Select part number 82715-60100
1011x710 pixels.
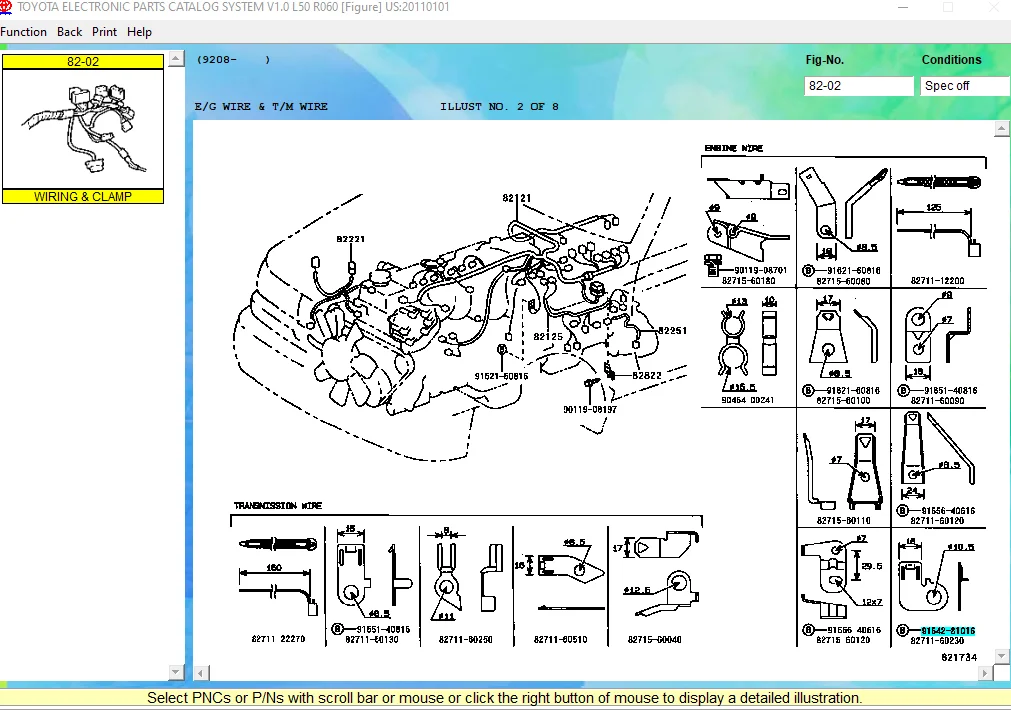[843, 400]
